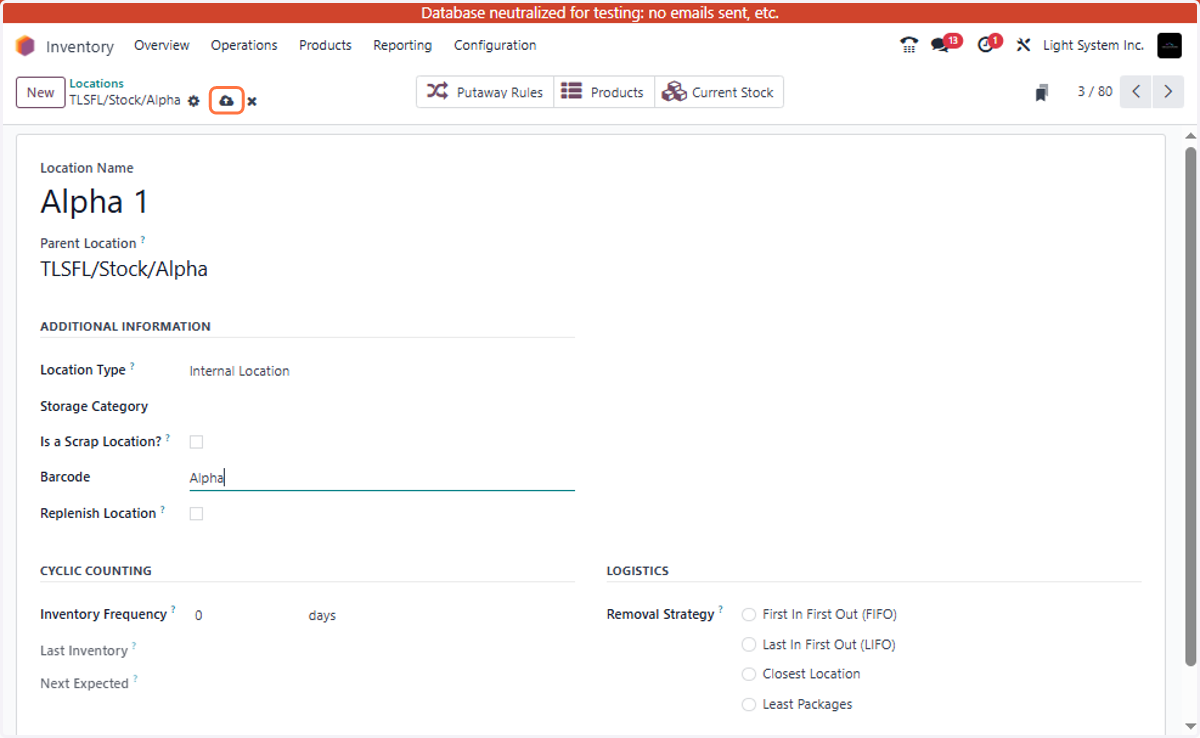Click the Parent Location help question mark

[x=142, y=240]
